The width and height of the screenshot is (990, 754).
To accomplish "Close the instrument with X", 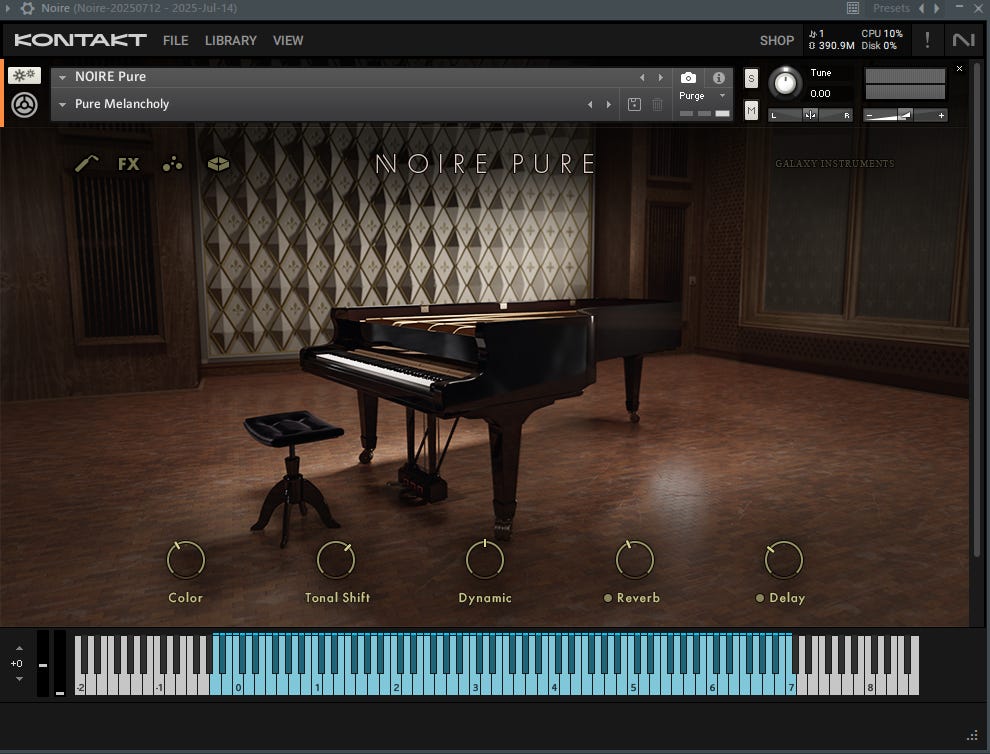I will [959, 68].
